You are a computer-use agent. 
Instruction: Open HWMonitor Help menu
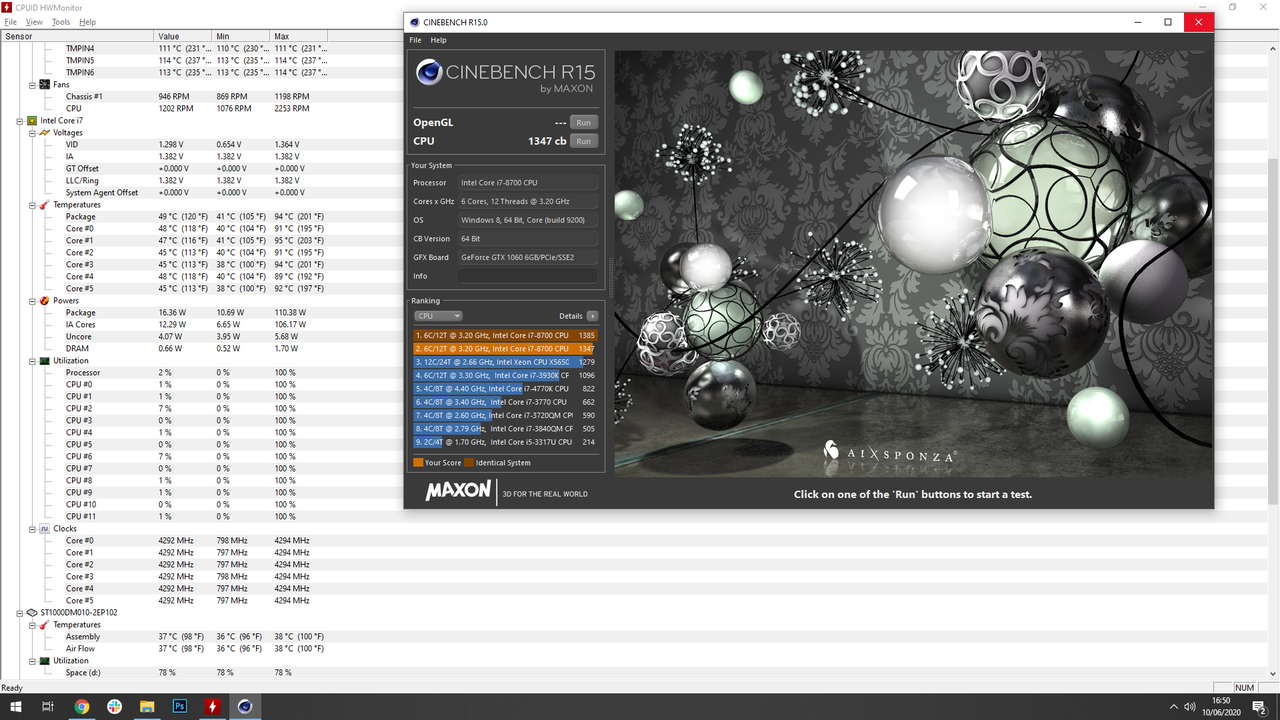click(x=87, y=22)
